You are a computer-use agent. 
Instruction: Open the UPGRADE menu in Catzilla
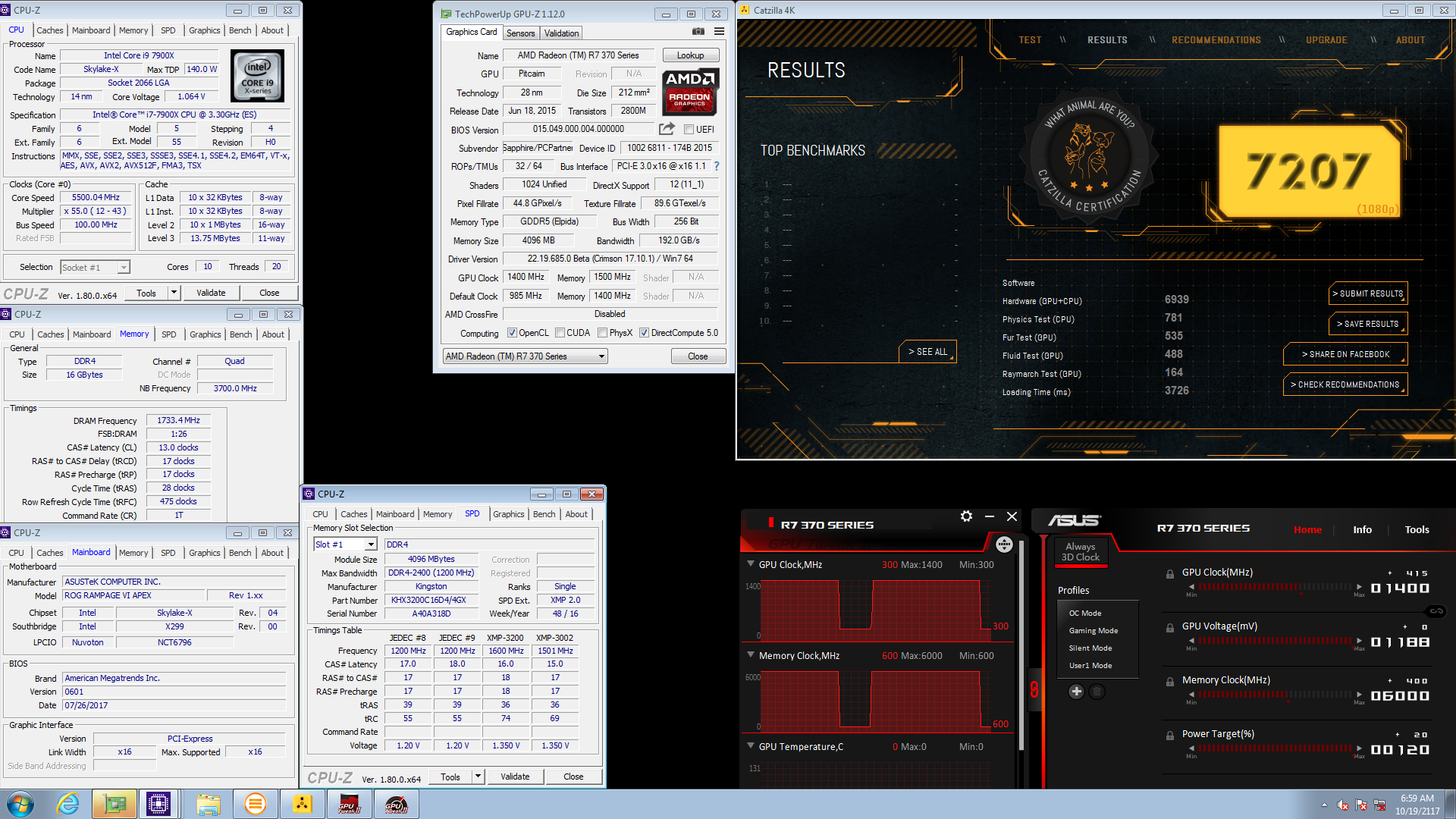[1326, 40]
